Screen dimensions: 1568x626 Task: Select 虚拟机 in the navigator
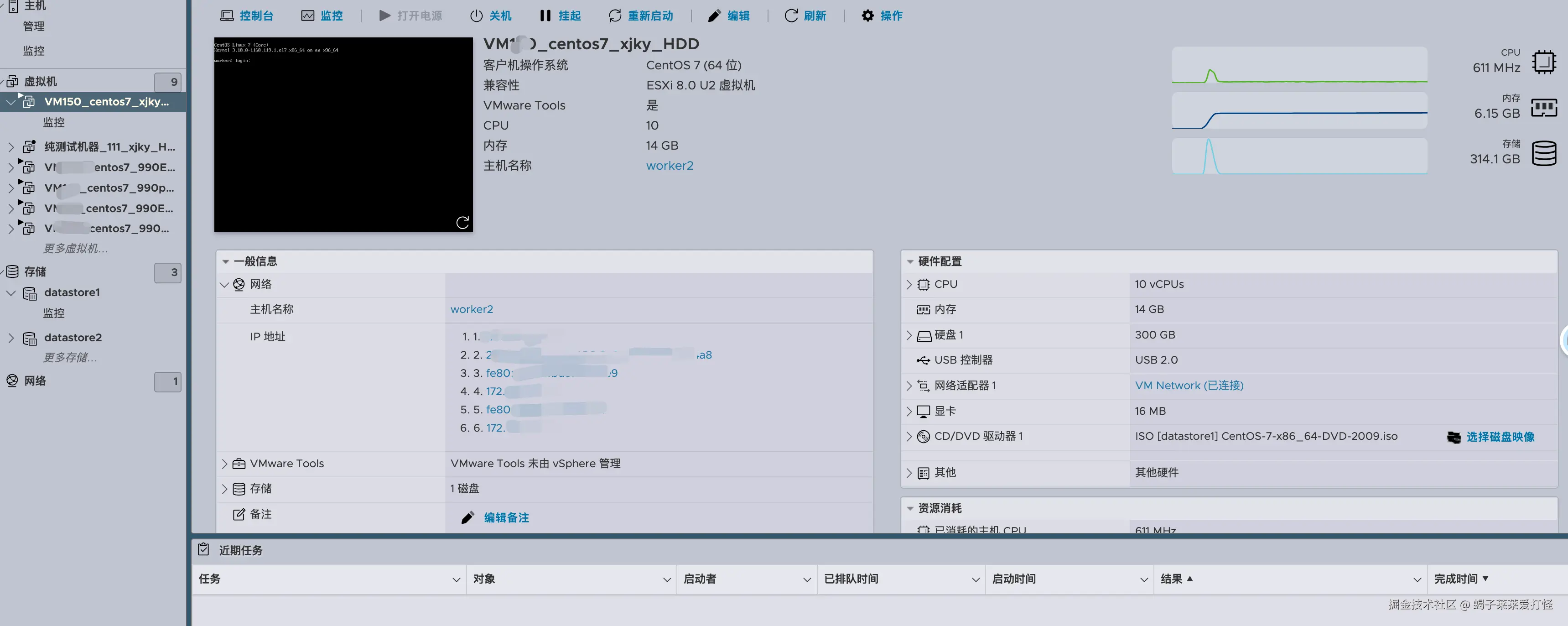41,82
